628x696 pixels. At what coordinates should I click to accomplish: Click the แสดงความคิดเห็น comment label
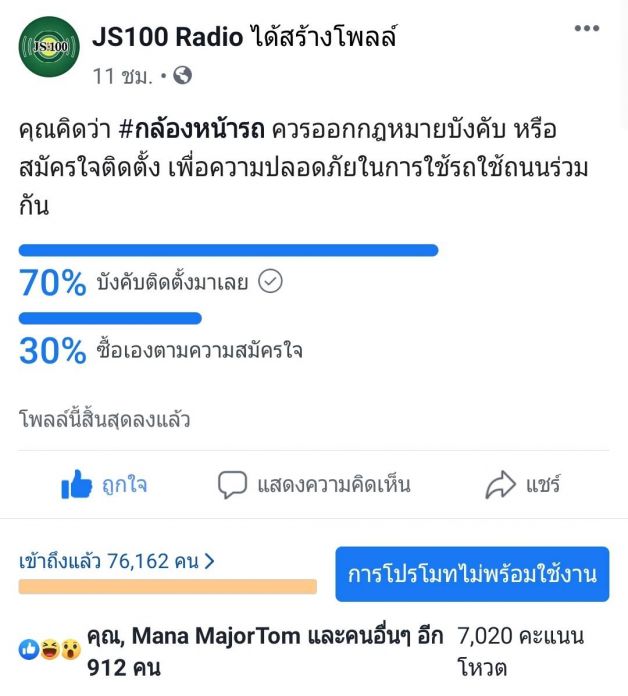click(334, 486)
